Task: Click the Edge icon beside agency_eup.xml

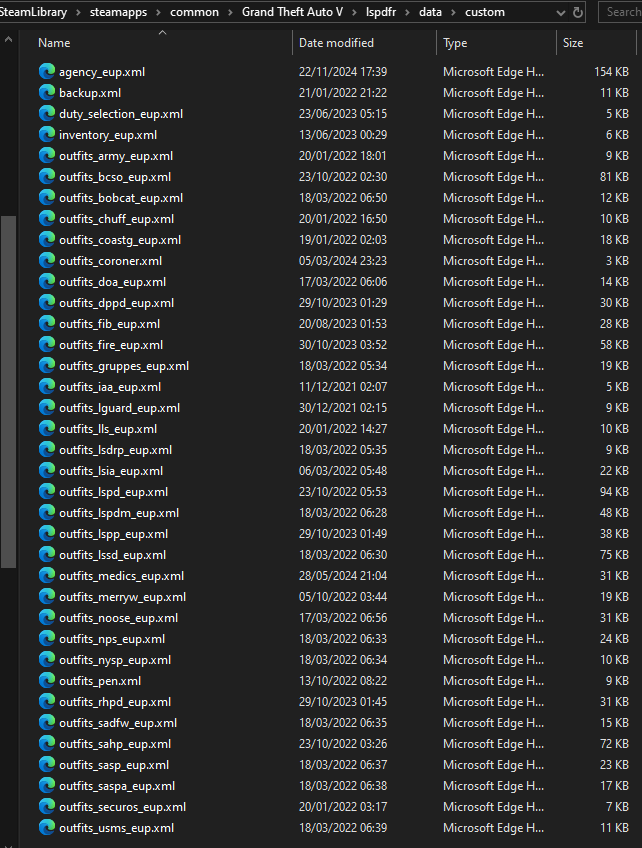Action: point(46,72)
